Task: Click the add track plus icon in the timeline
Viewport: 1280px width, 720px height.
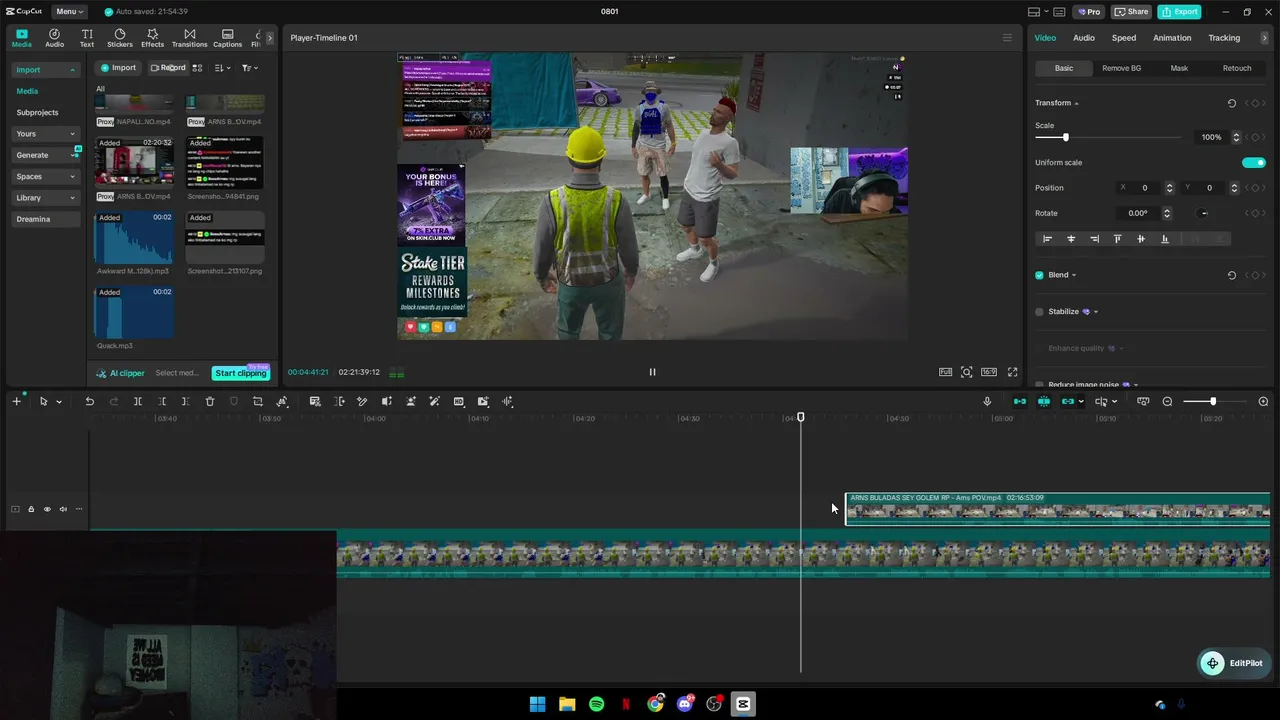Action: (16, 401)
